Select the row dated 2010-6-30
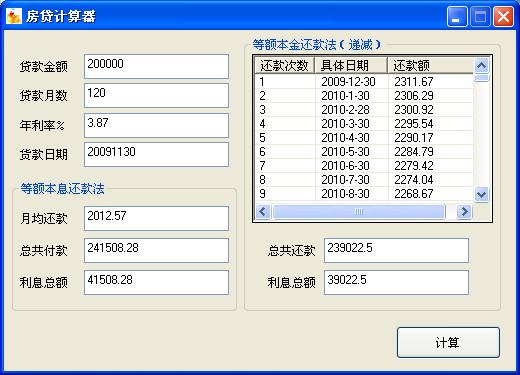Image resolution: width=520 pixels, height=375 pixels. pyautogui.click(x=364, y=166)
